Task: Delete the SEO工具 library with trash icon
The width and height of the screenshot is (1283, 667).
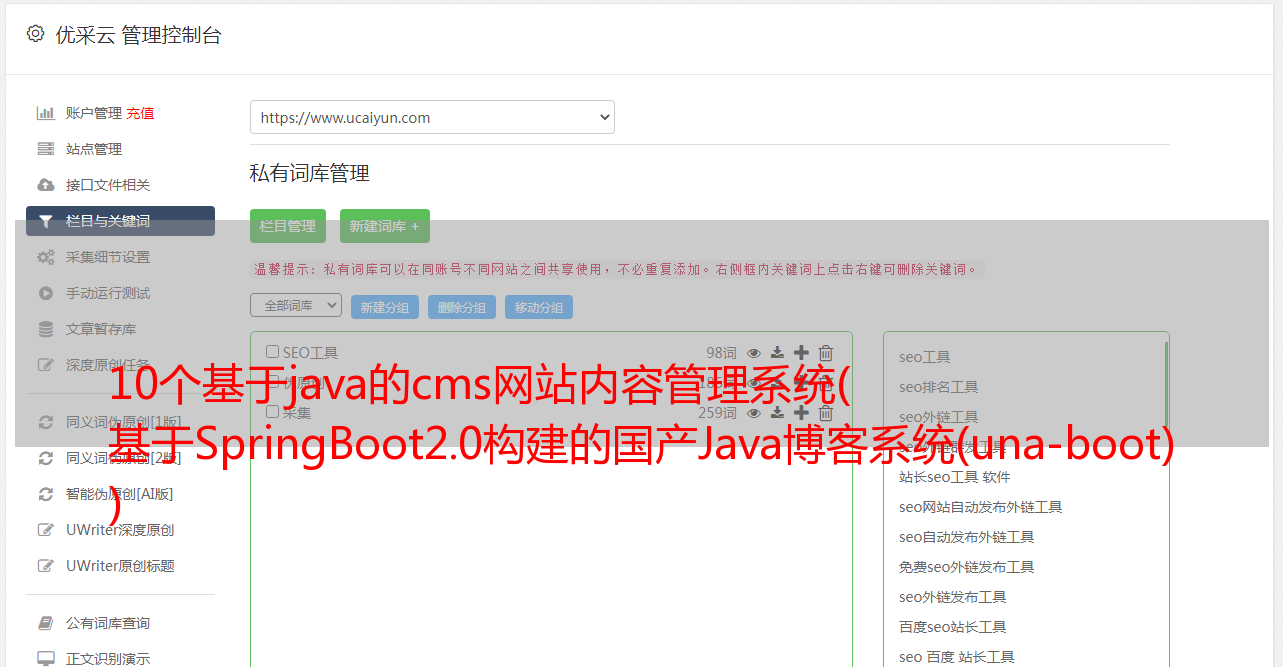Action: click(x=826, y=352)
